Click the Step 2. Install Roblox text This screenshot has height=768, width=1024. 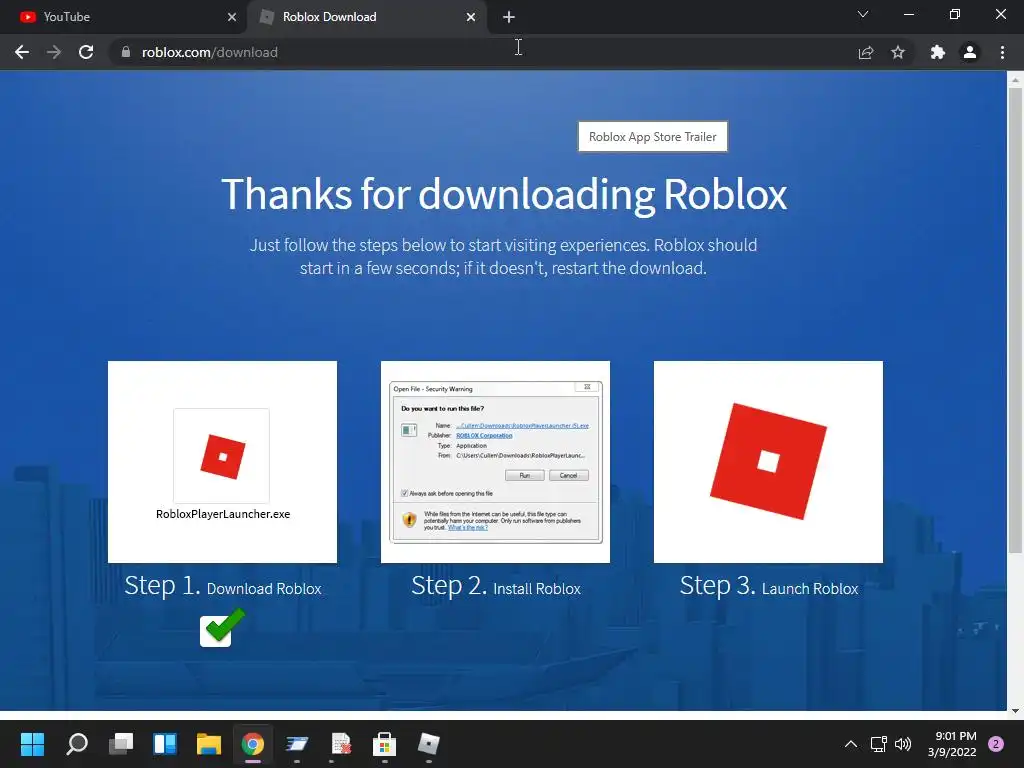tap(496, 586)
